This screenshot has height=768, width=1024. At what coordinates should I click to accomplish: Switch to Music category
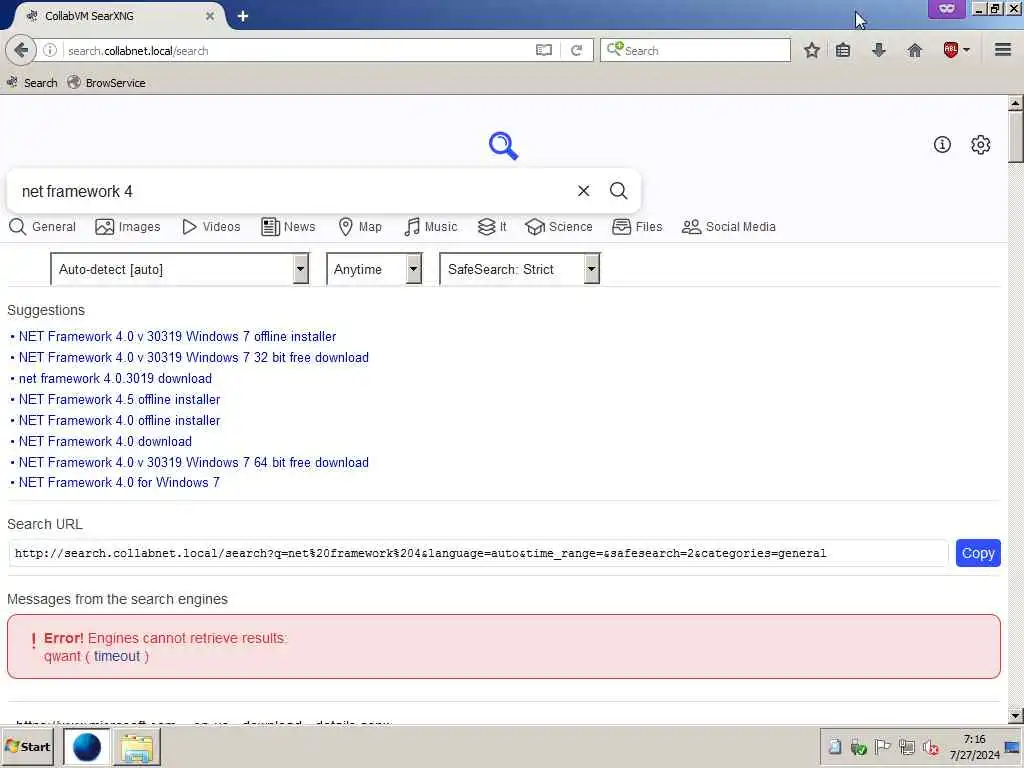(430, 227)
